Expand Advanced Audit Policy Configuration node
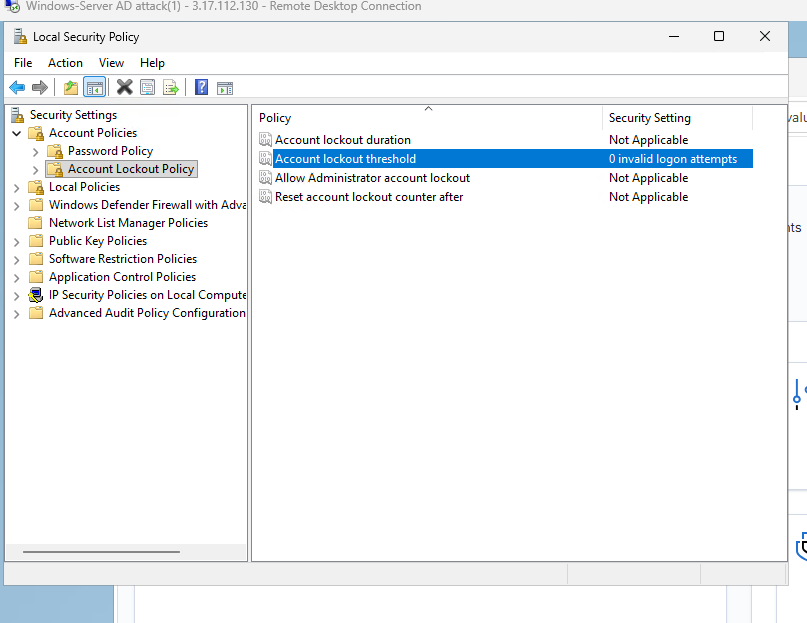Viewport: 807px width, 623px height. coord(16,314)
